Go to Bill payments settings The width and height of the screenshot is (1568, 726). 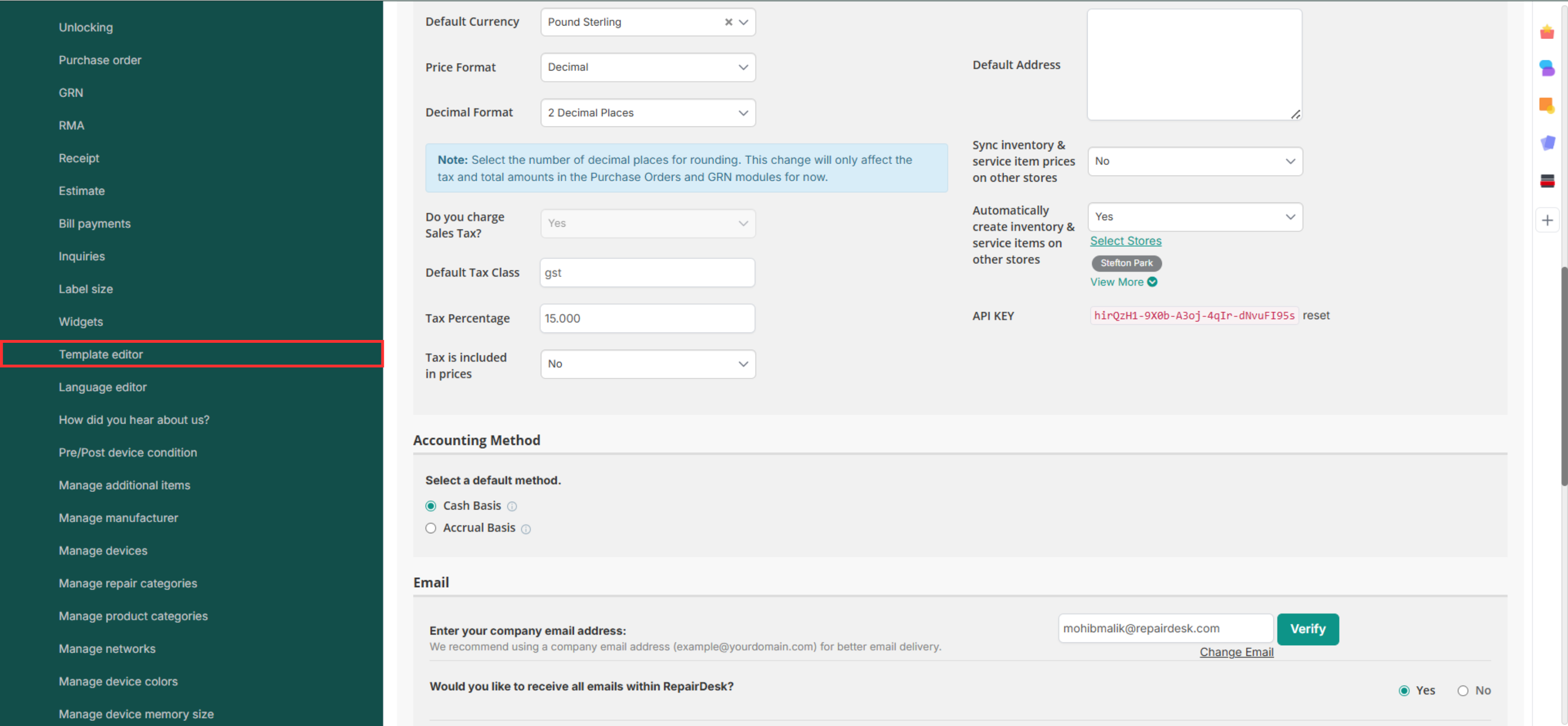click(x=94, y=223)
